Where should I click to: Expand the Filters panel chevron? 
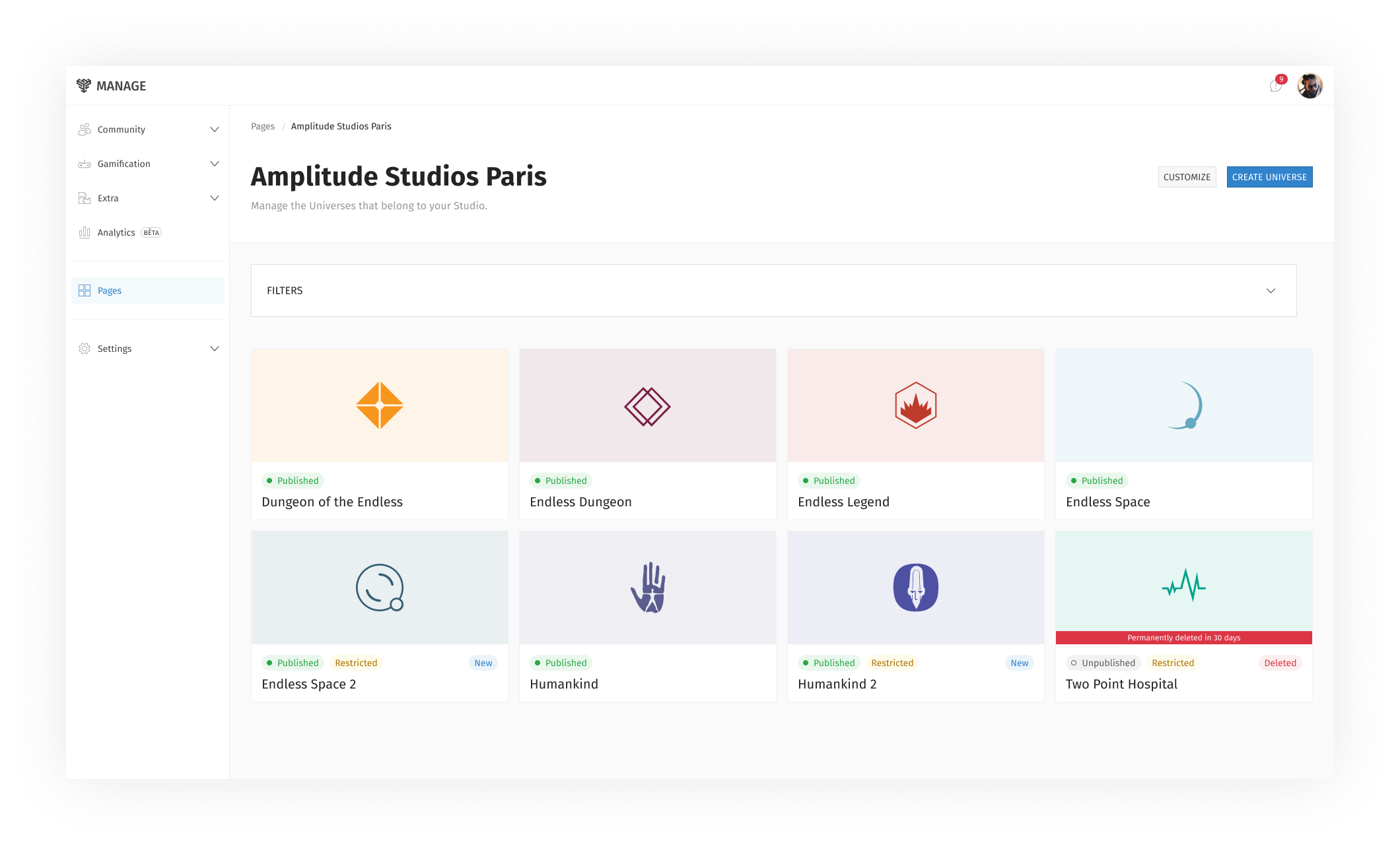[1271, 290]
